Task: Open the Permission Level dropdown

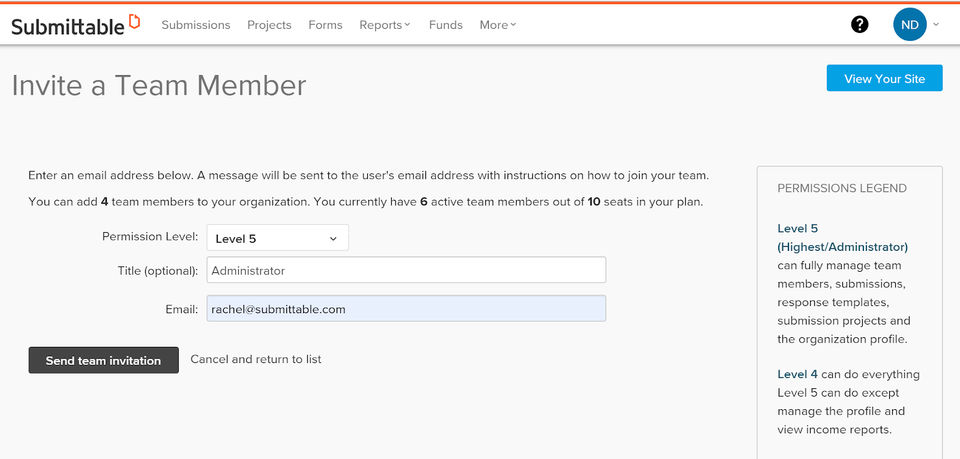Action: [278, 238]
